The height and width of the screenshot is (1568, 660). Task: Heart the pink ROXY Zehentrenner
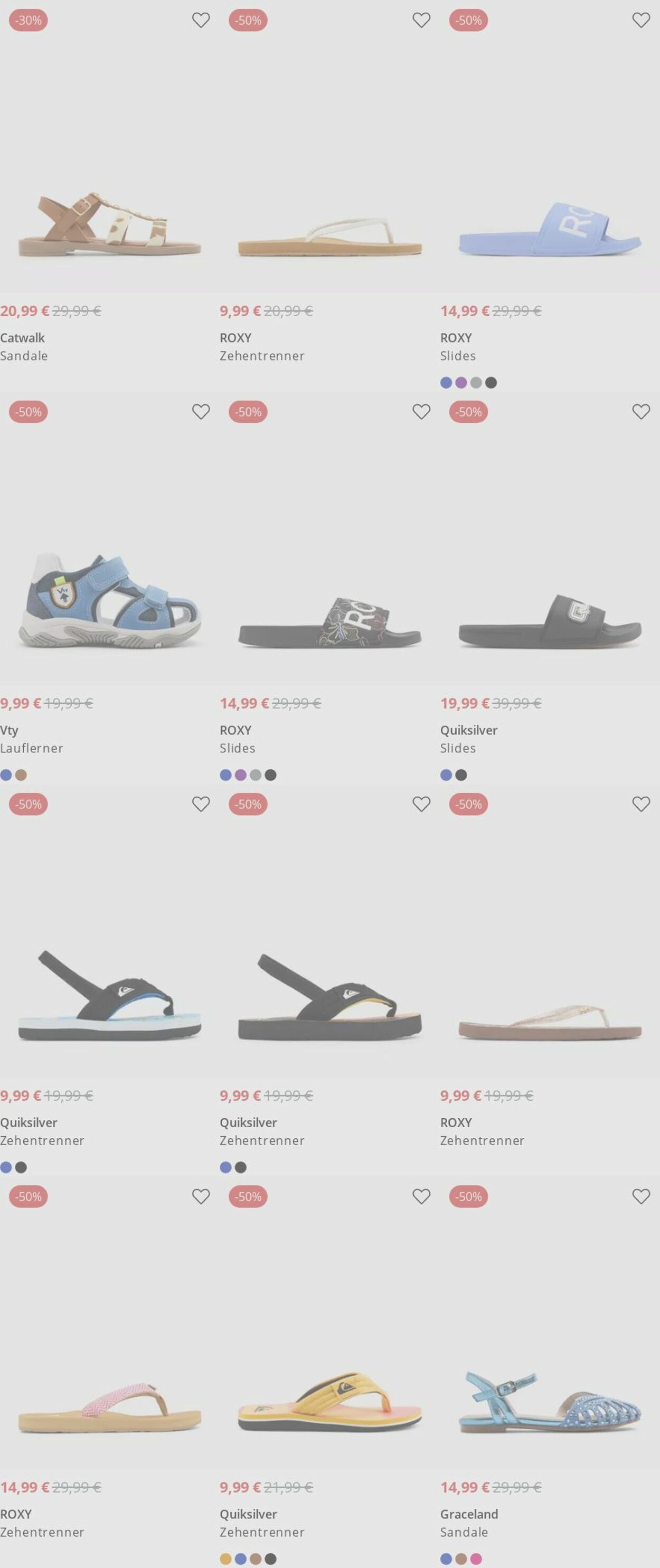[x=201, y=1196]
